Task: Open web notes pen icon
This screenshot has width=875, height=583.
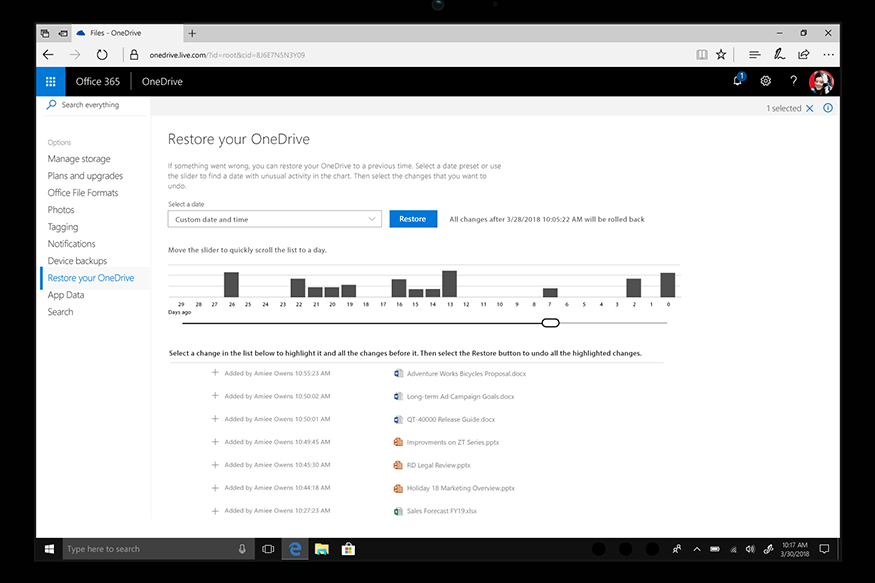Action: pos(779,54)
